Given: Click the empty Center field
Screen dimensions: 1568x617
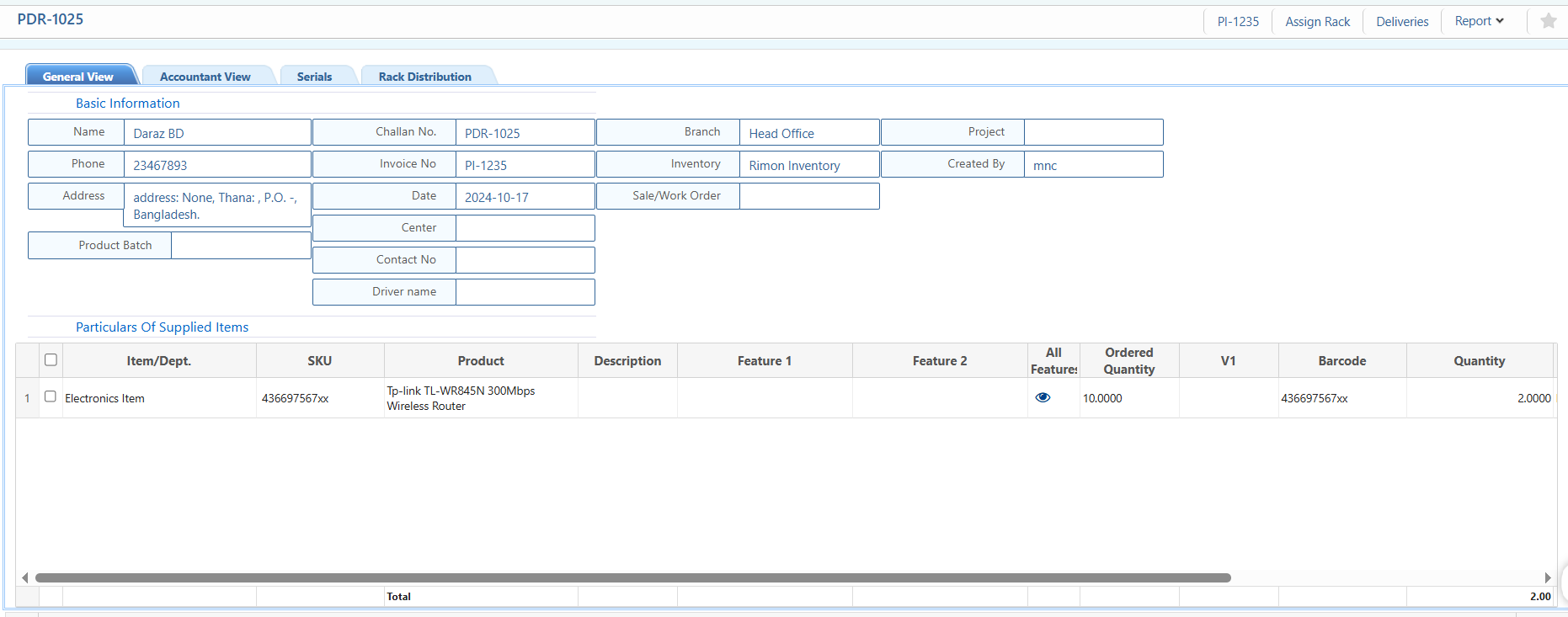Looking at the screenshot, I should click(x=525, y=228).
